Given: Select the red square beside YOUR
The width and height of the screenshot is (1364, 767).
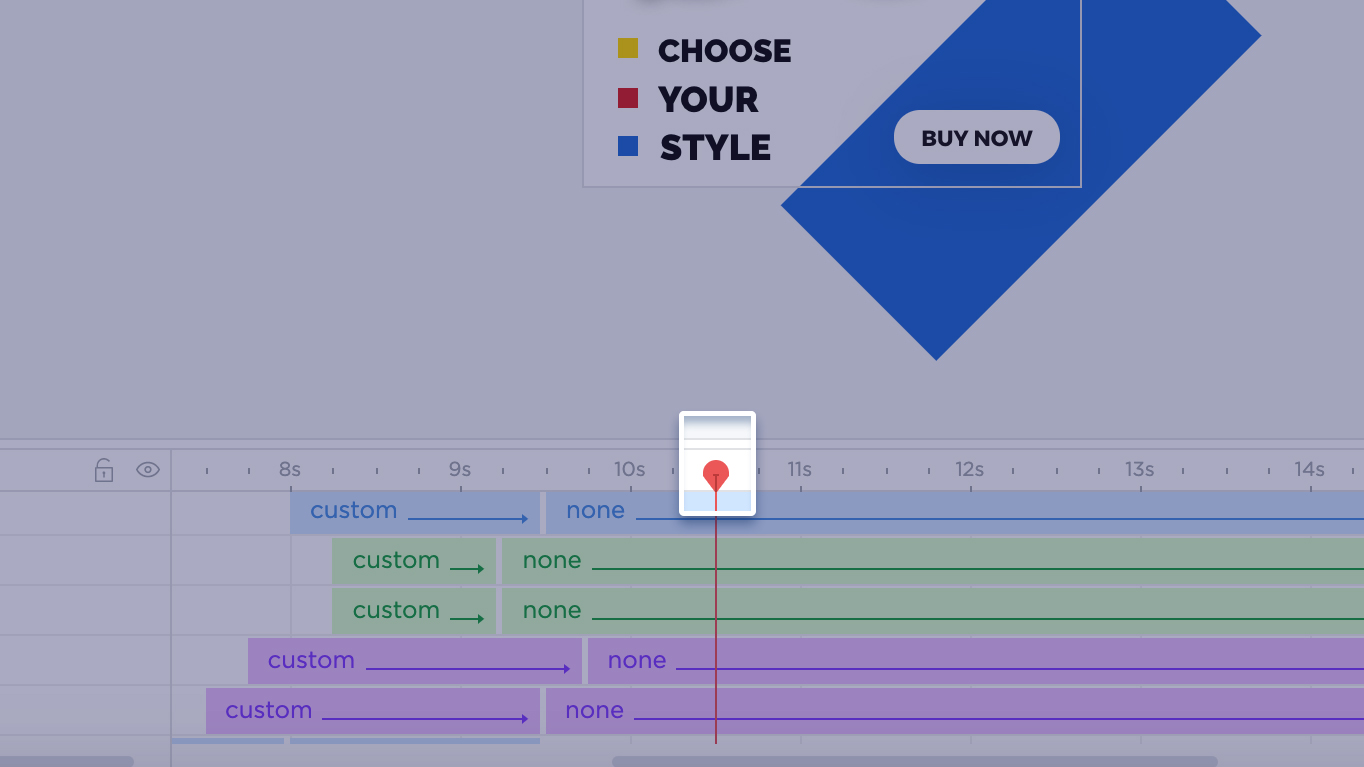Looking at the screenshot, I should pos(628,98).
